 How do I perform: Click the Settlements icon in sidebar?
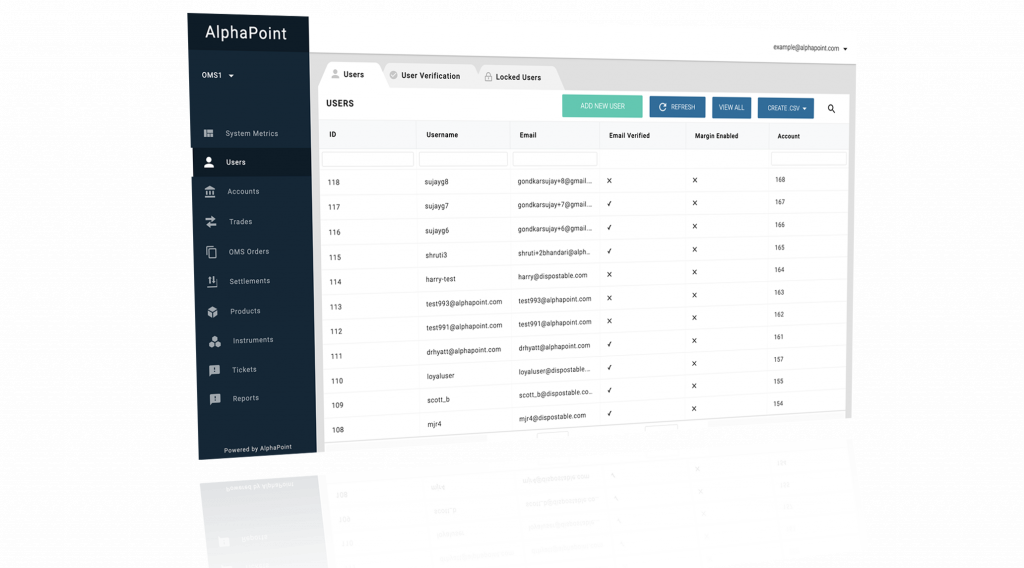click(x=212, y=282)
